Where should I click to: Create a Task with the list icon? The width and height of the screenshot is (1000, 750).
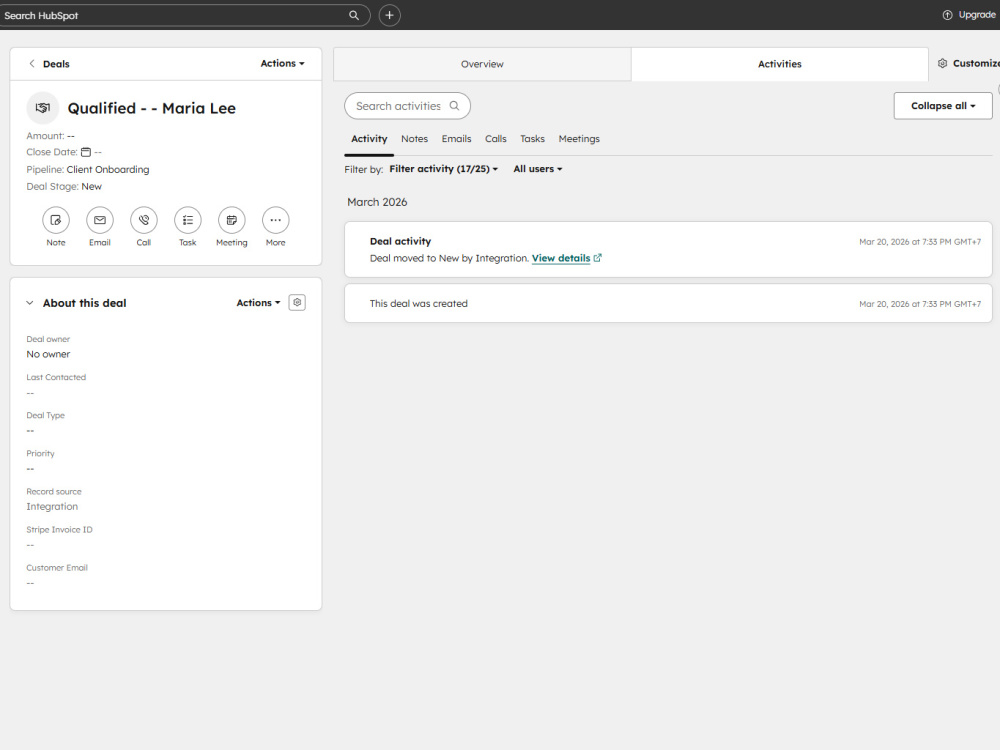tap(188, 220)
